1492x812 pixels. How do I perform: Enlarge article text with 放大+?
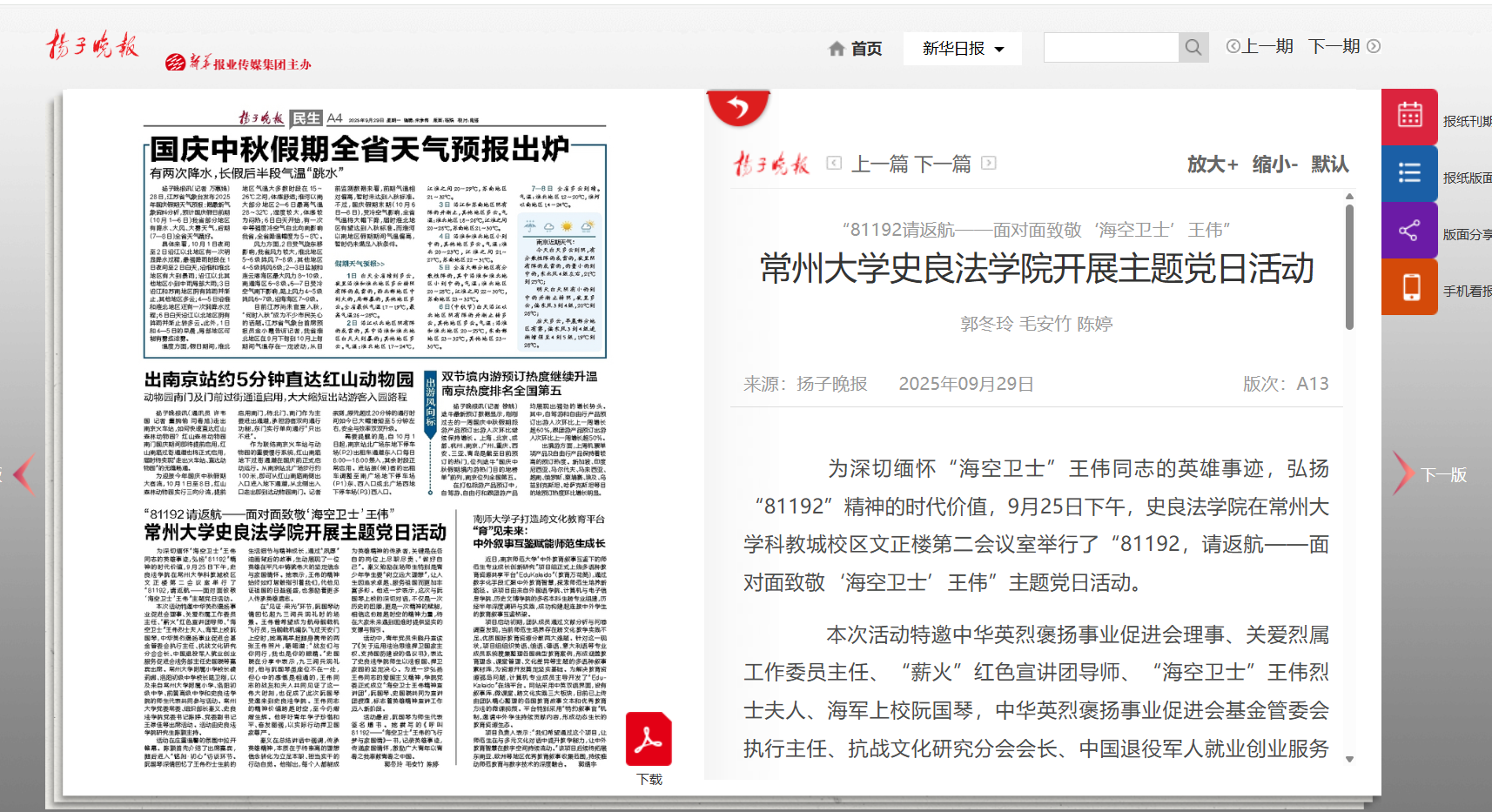(1212, 164)
